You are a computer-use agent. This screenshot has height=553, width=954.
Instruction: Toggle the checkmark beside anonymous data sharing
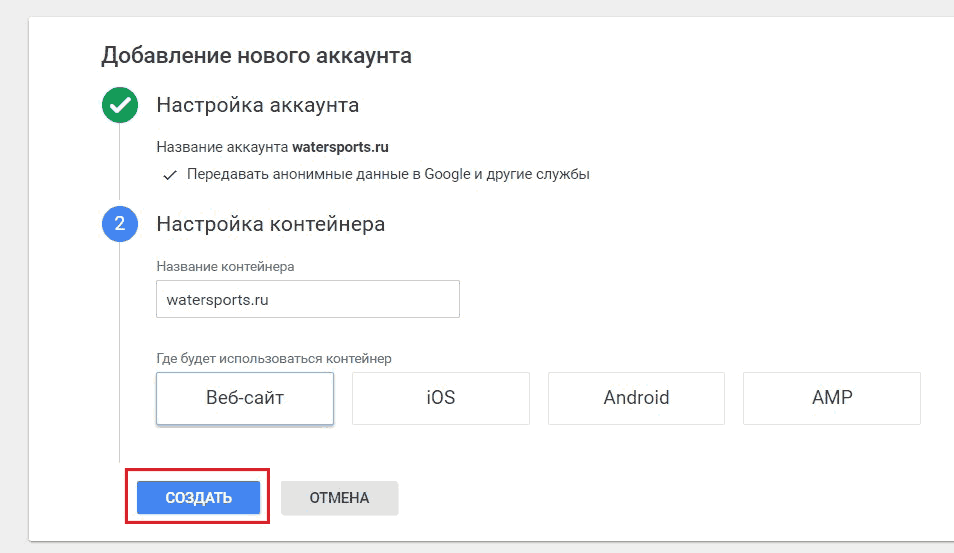click(170, 175)
